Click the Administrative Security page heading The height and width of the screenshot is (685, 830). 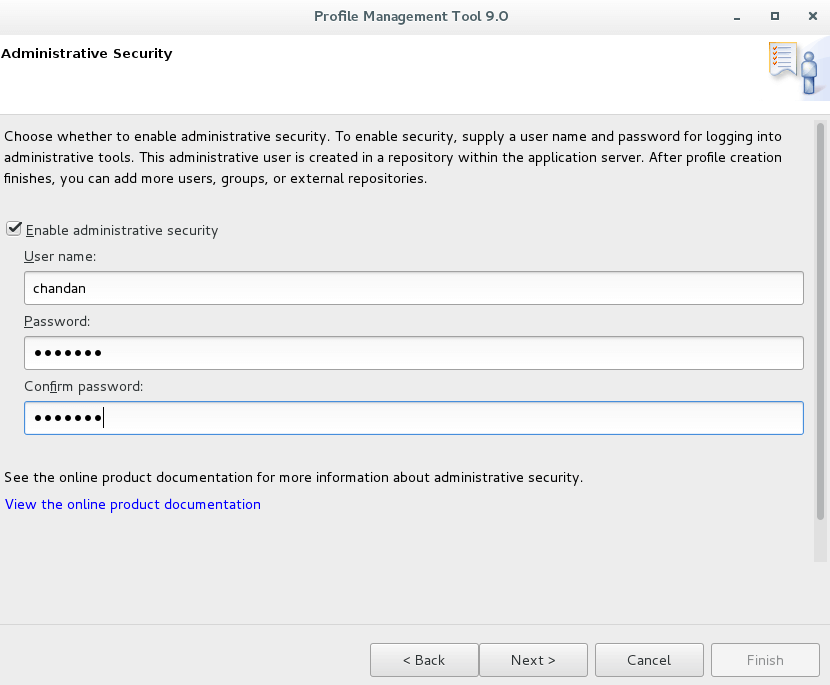coord(87,53)
